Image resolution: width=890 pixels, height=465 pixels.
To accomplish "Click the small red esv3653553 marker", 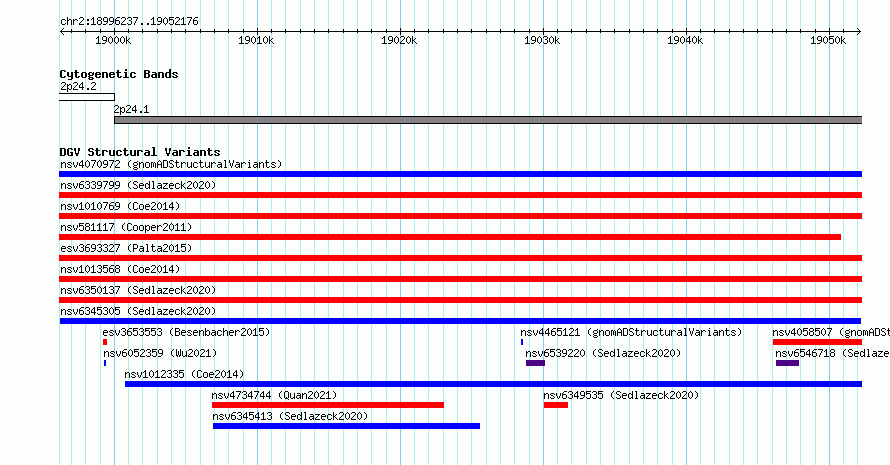I will pyautogui.click(x=105, y=342).
